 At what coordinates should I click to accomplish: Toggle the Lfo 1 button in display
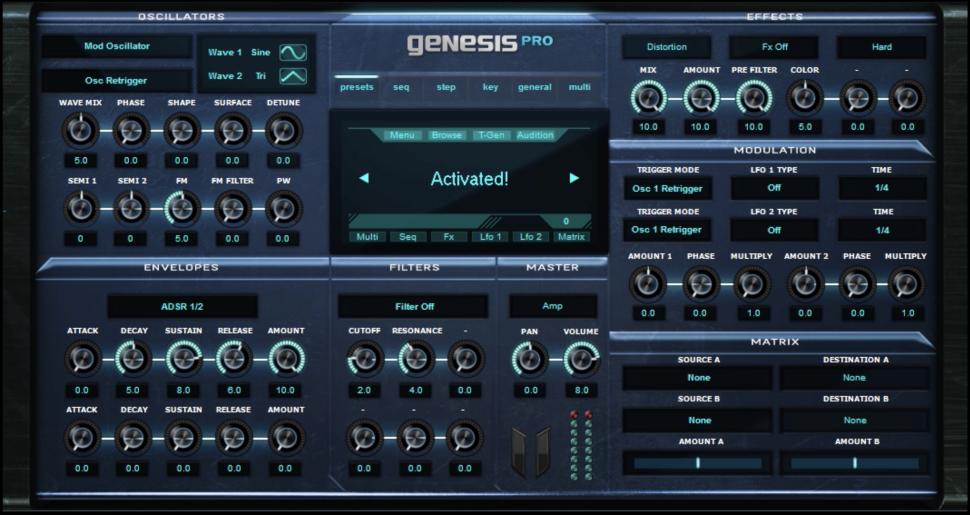click(x=490, y=236)
